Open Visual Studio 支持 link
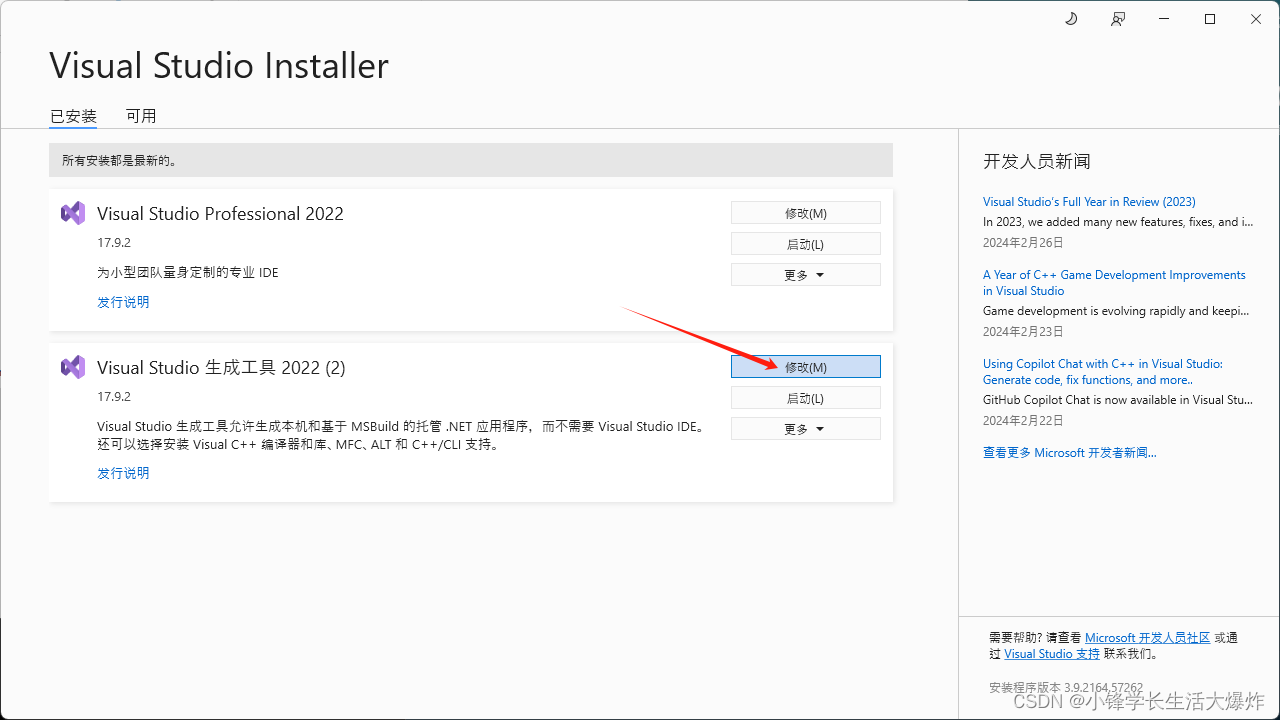The height and width of the screenshot is (720, 1280). tap(1052, 654)
